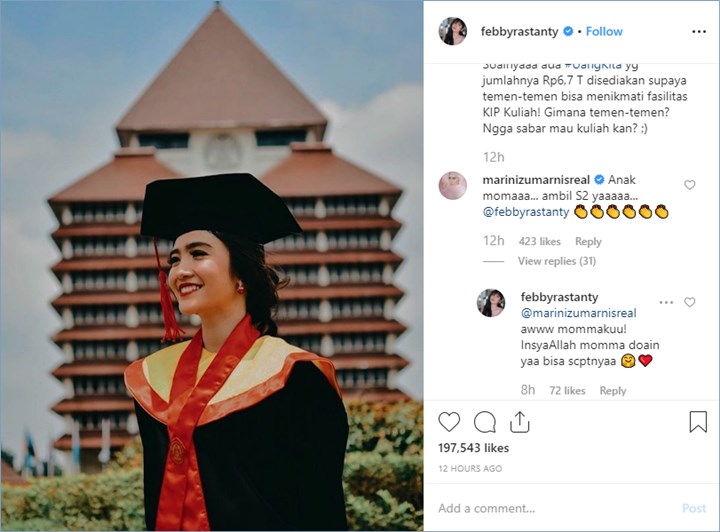Viewport: 720px width, 532px height.
Task: Open febbyrastanty's profile picture in the header
Action: pyautogui.click(x=453, y=31)
